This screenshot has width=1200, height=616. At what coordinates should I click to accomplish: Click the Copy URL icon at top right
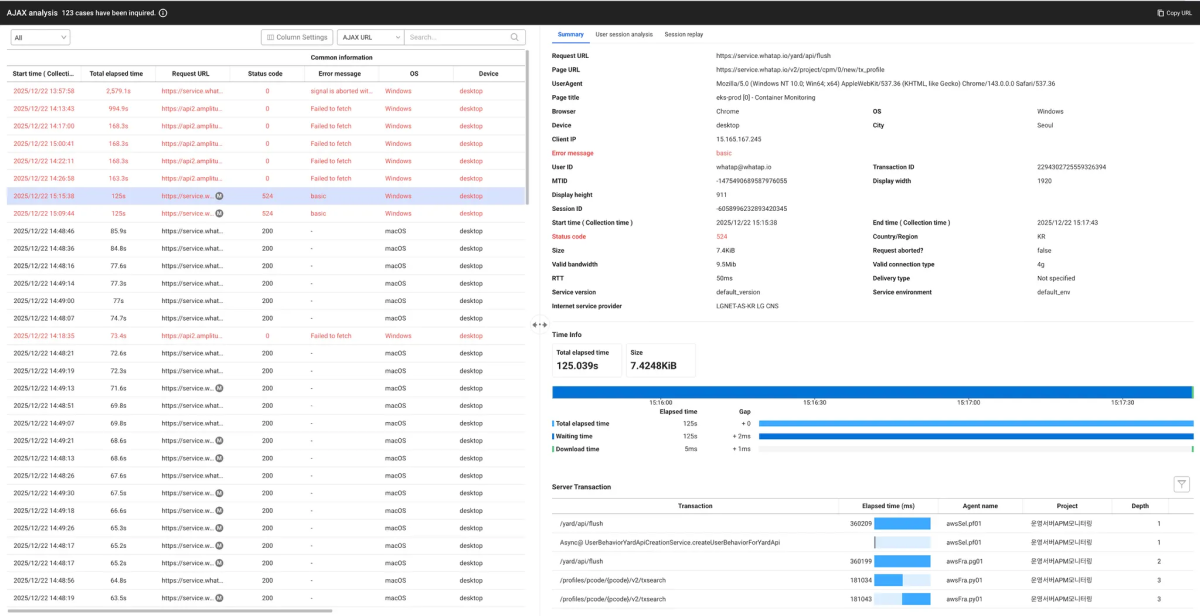[1160, 13]
